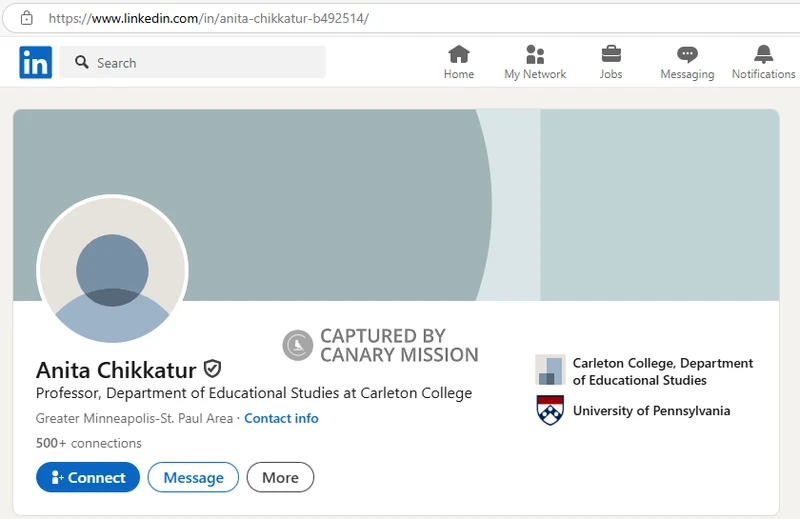Go to the Home label
Viewport: 800px width, 519px height.
point(459,74)
